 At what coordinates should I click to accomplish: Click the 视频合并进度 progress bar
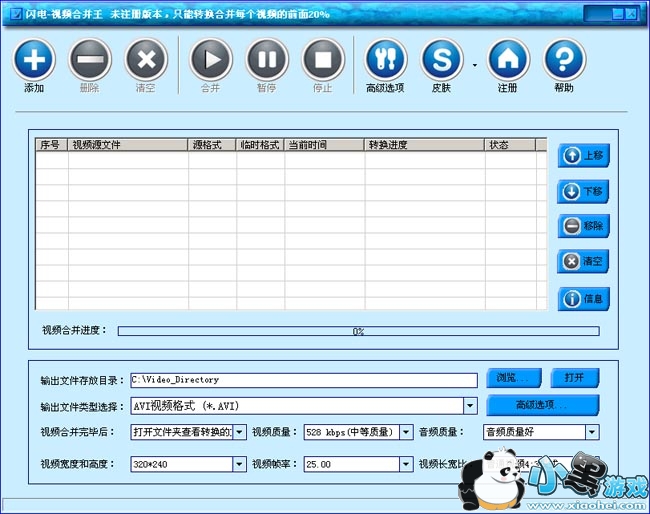click(358, 331)
